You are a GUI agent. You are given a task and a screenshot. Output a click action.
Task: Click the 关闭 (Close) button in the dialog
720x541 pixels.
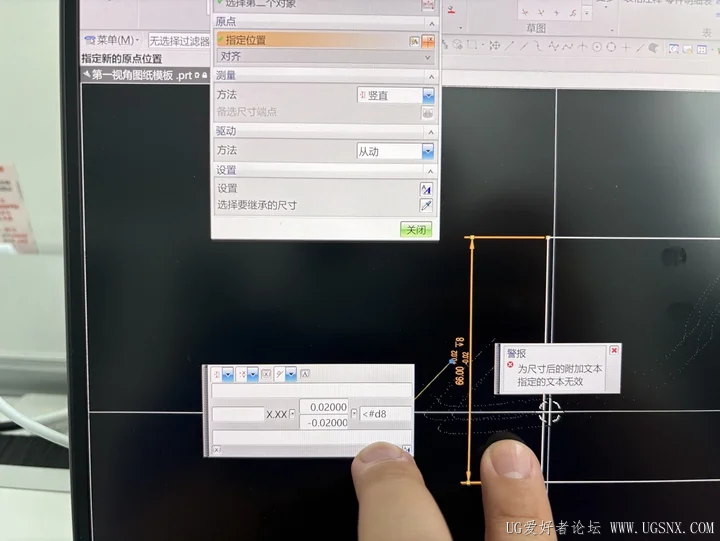coord(416,229)
